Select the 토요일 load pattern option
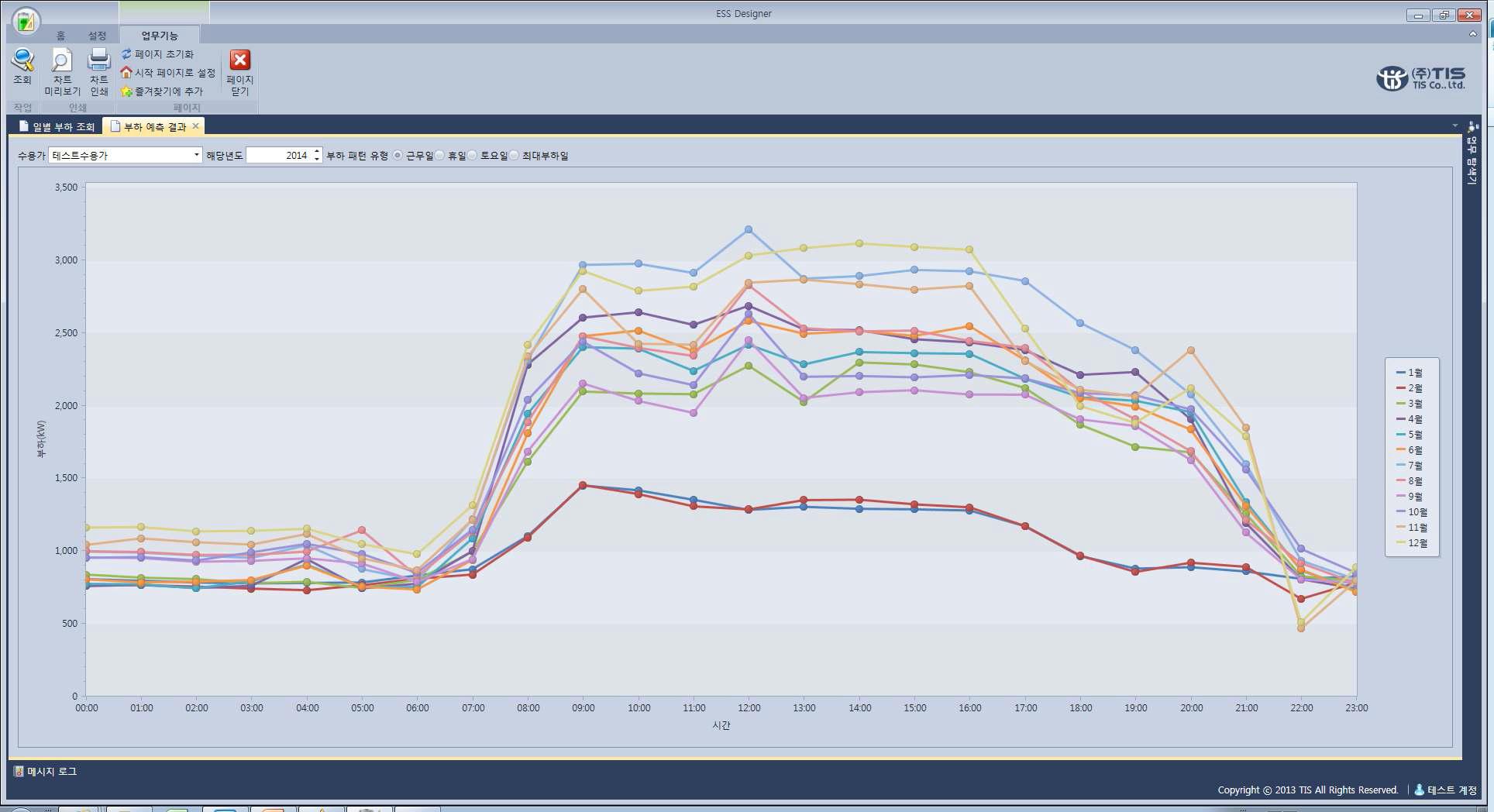Image resolution: width=1494 pixels, height=812 pixels. point(487,156)
